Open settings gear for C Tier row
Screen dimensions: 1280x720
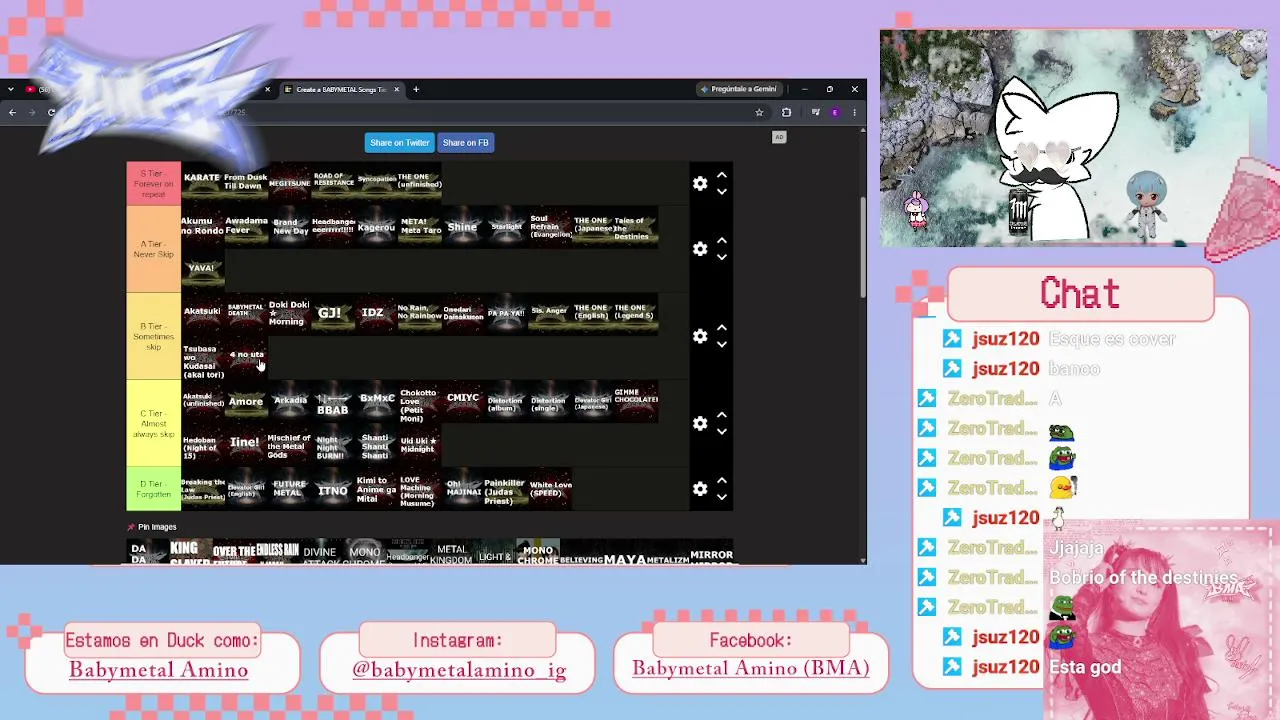pyautogui.click(x=700, y=423)
